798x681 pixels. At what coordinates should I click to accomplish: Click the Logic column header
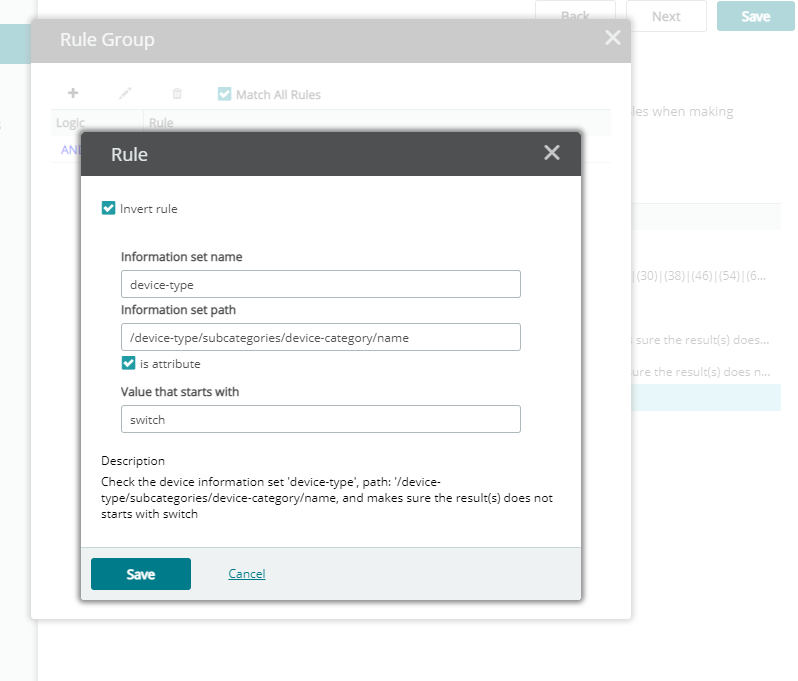coord(70,123)
